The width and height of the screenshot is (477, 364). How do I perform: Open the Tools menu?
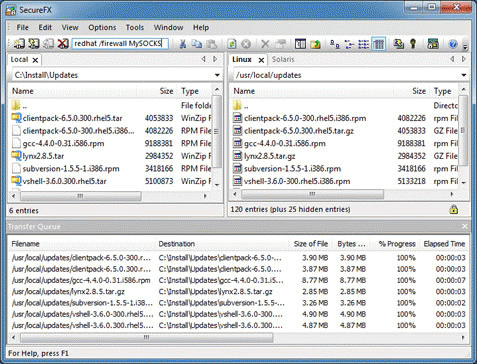pyautogui.click(x=135, y=28)
